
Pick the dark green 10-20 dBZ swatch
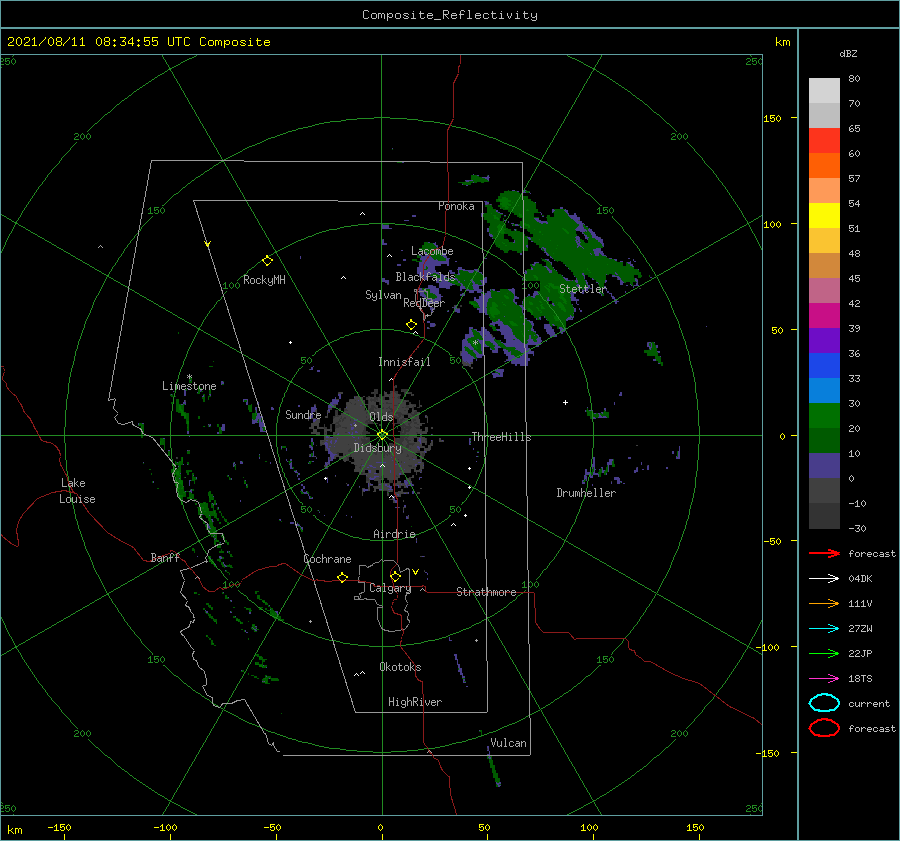tap(824, 440)
